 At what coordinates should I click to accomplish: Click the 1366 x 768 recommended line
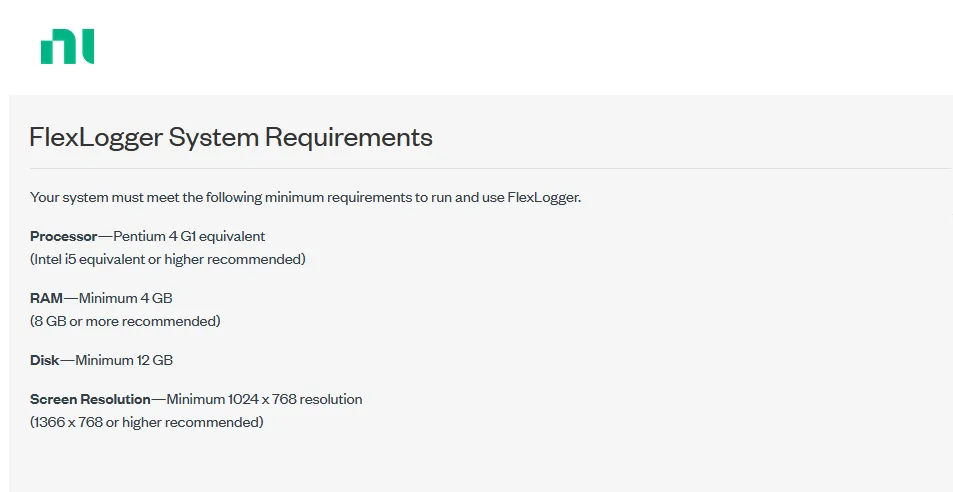[146, 422]
